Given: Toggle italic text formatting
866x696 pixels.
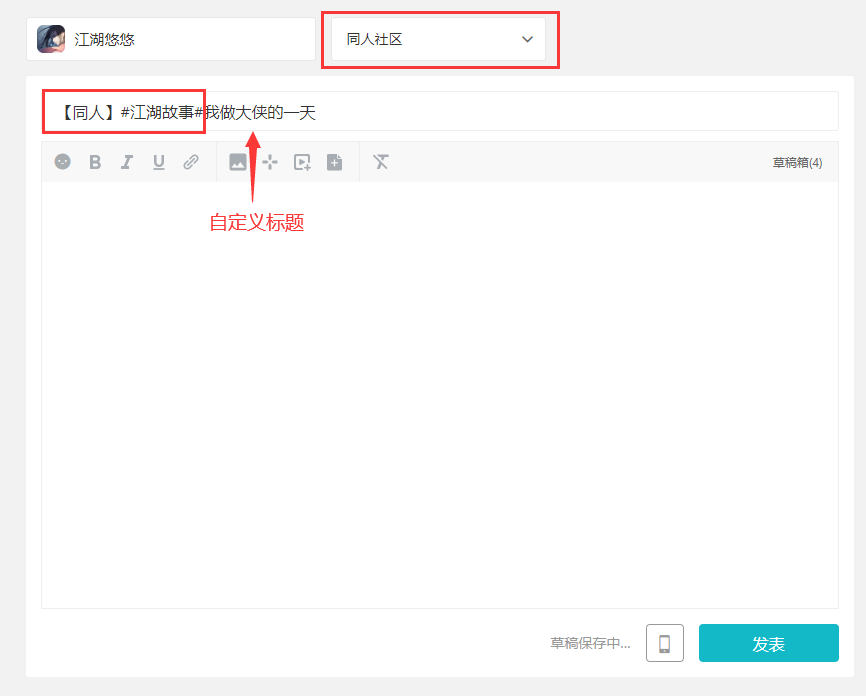Looking at the screenshot, I should point(127,161).
